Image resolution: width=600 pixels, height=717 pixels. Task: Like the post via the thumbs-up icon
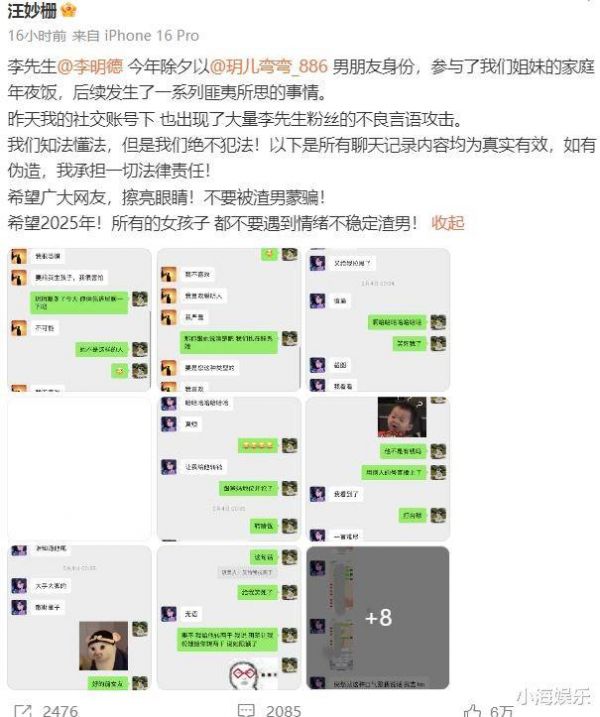tap(472, 711)
